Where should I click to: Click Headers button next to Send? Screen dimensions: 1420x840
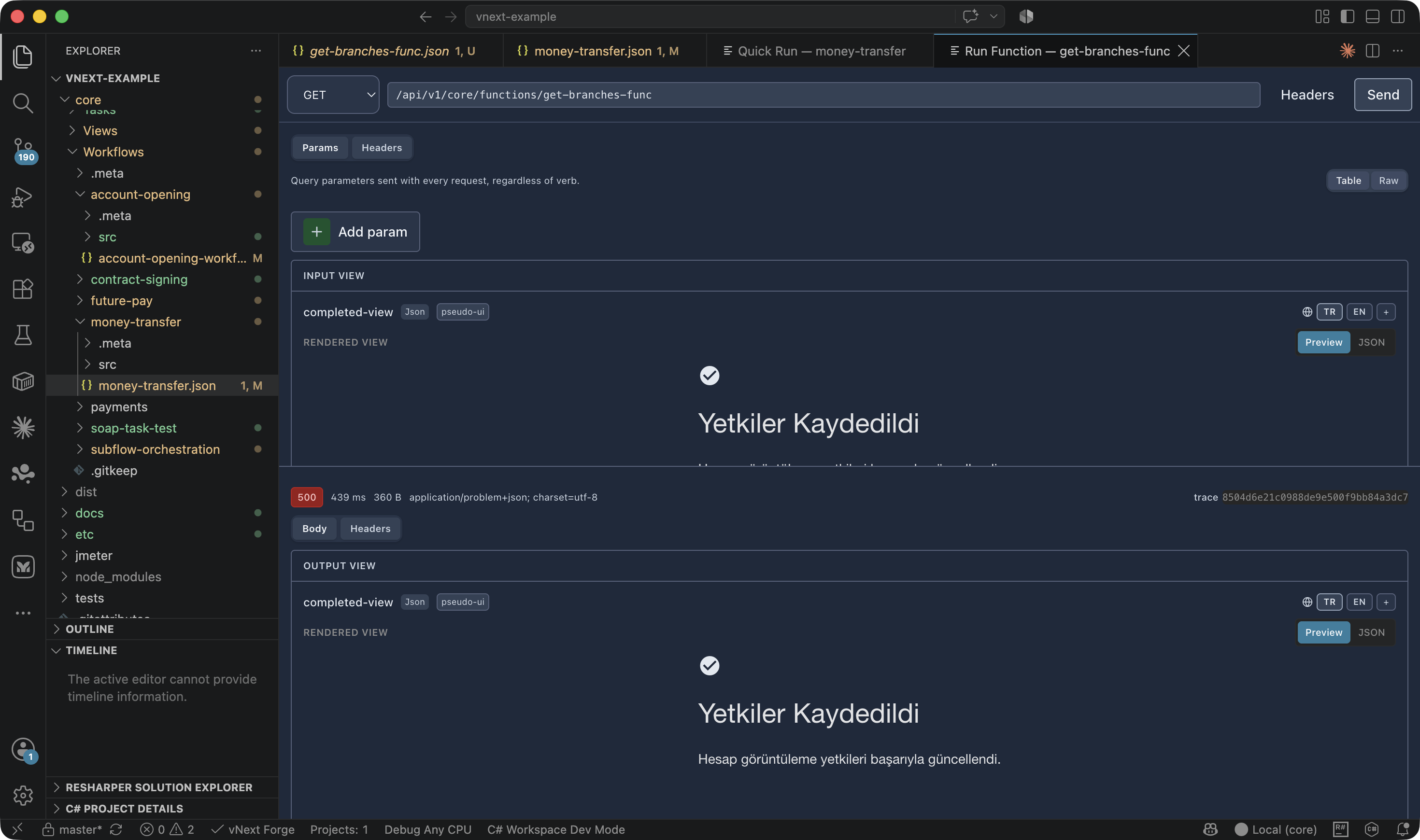click(1307, 95)
